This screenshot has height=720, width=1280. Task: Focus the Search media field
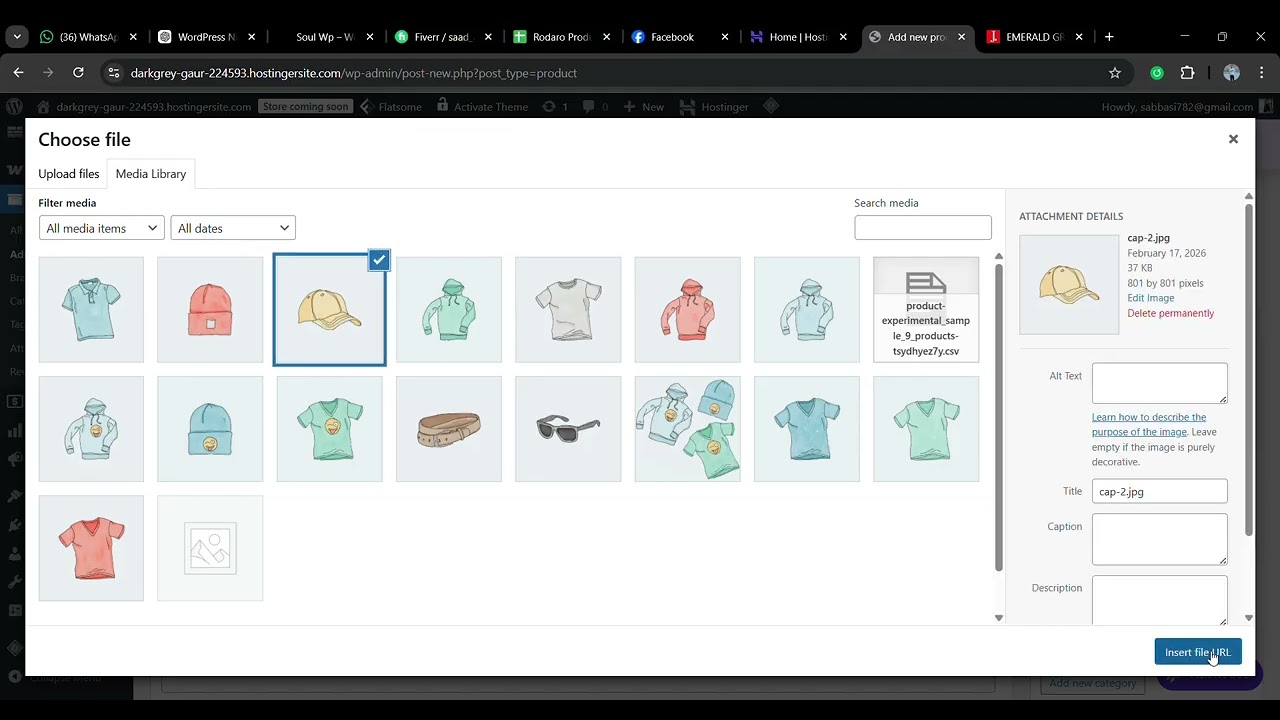(x=923, y=227)
